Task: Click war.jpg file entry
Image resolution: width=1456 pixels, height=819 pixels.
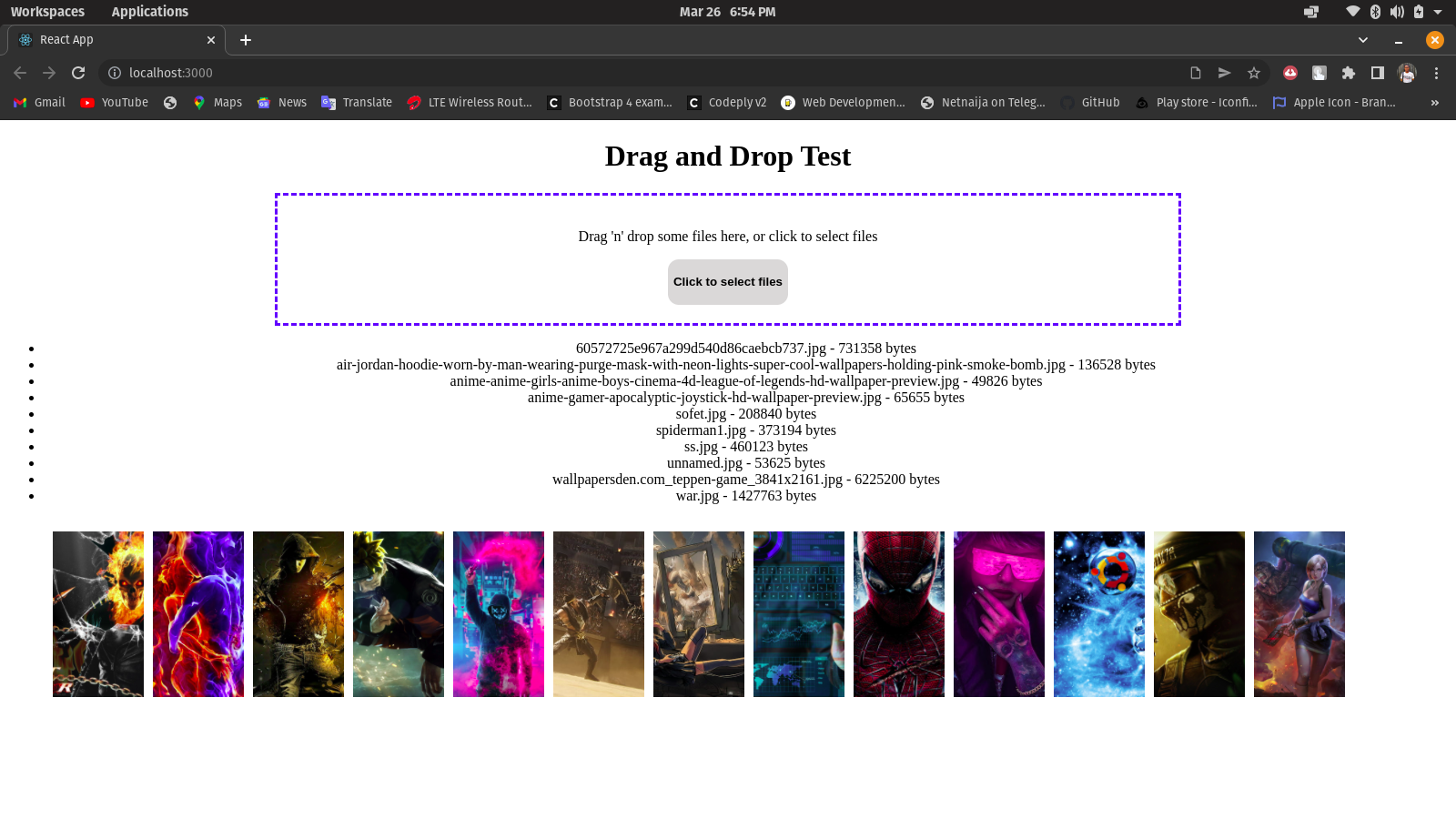Action: 746,496
